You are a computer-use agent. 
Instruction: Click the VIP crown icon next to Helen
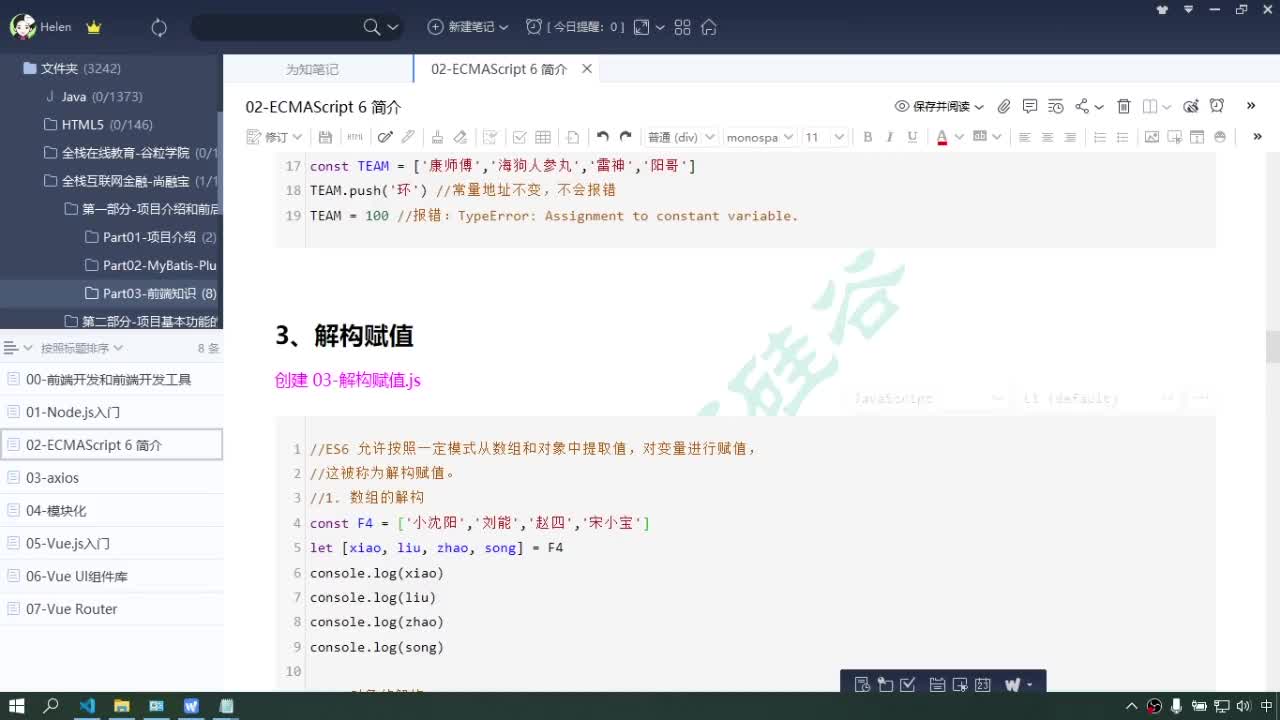[x=94, y=27]
